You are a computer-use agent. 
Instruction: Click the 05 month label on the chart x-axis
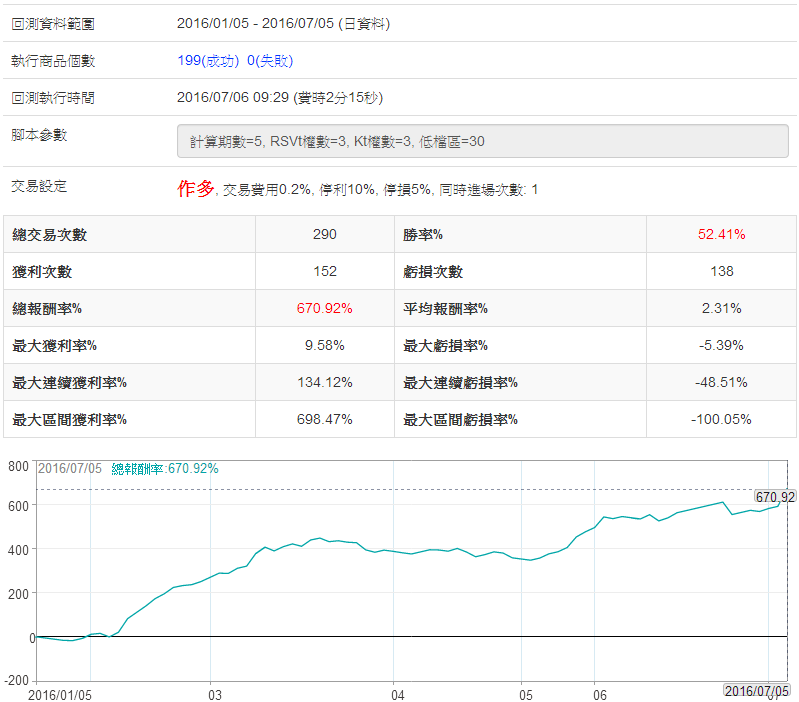[x=525, y=694]
